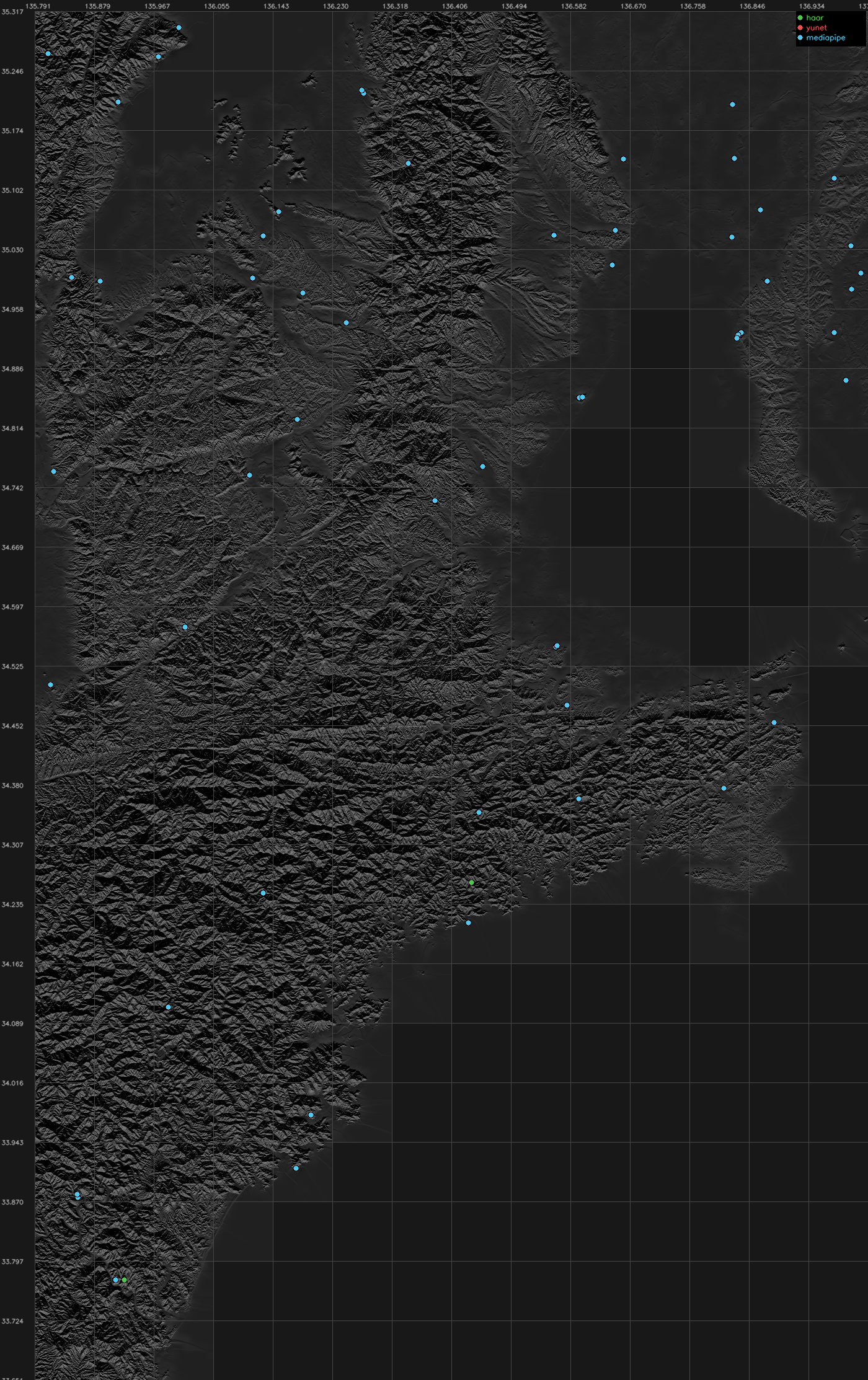
Task: Click the green haar legend marker
Action: [800, 18]
